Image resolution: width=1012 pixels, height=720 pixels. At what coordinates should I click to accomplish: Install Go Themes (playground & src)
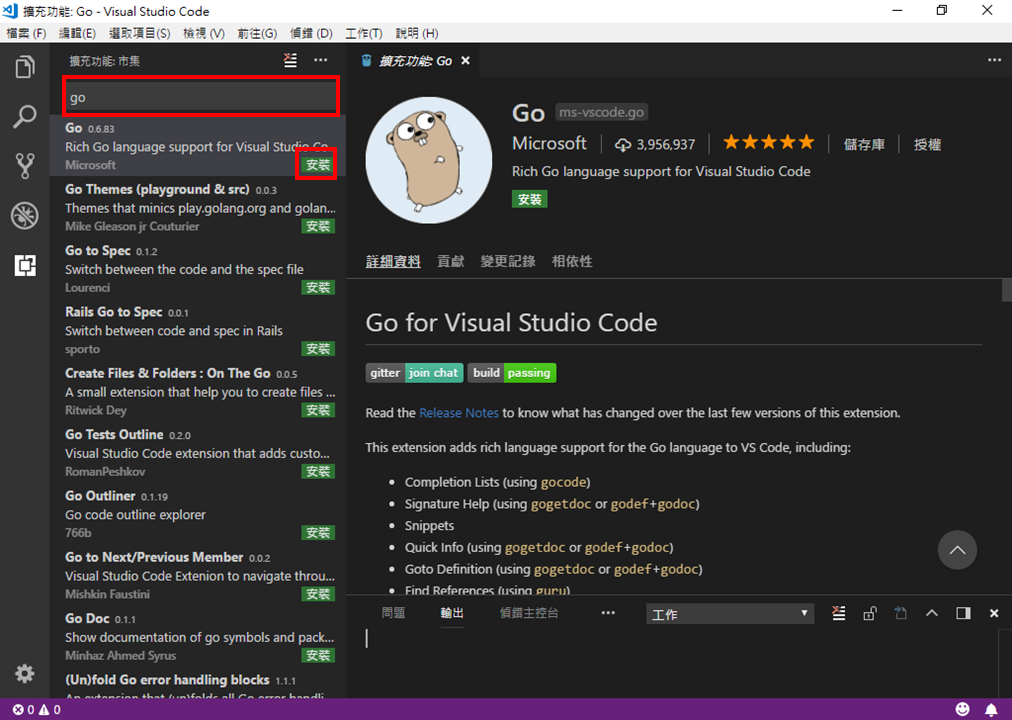(318, 226)
